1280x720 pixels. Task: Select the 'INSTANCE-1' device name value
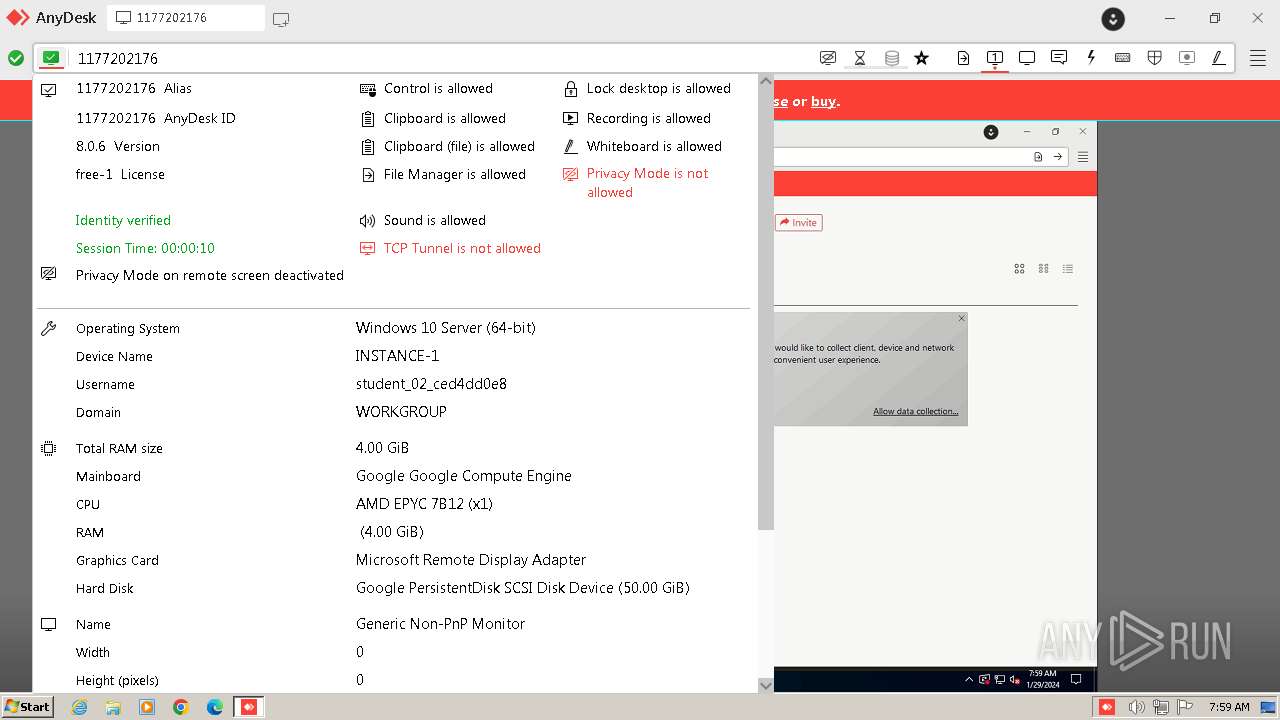coord(397,356)
